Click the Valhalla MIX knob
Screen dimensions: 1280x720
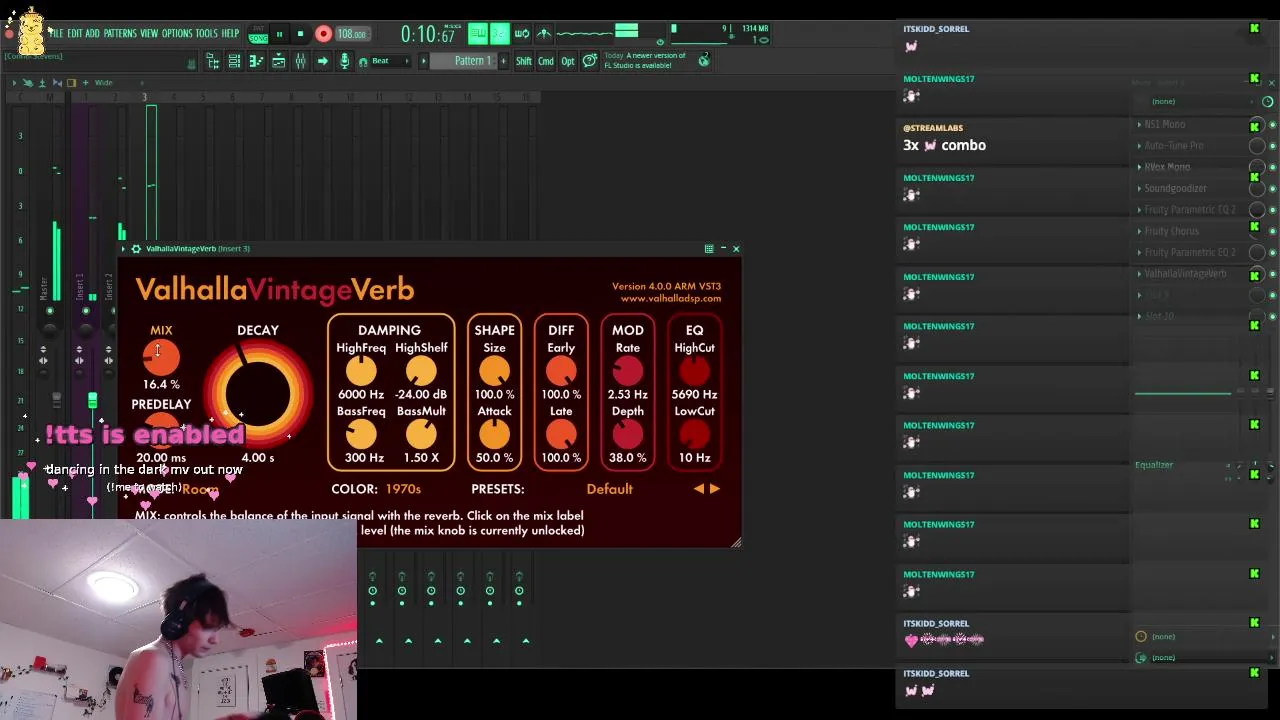tap(161, 357)
